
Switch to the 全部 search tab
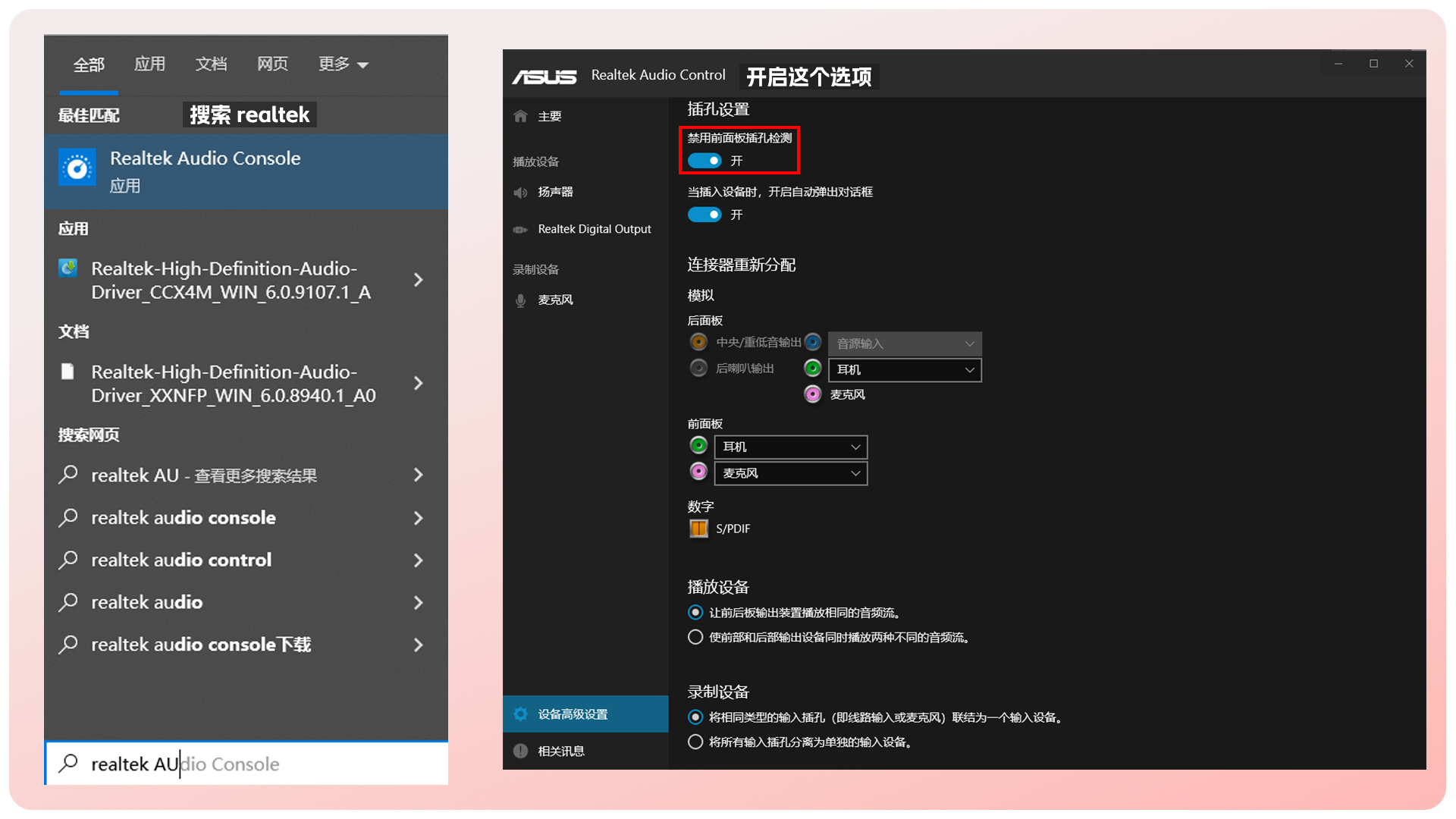tap(89, 64)
